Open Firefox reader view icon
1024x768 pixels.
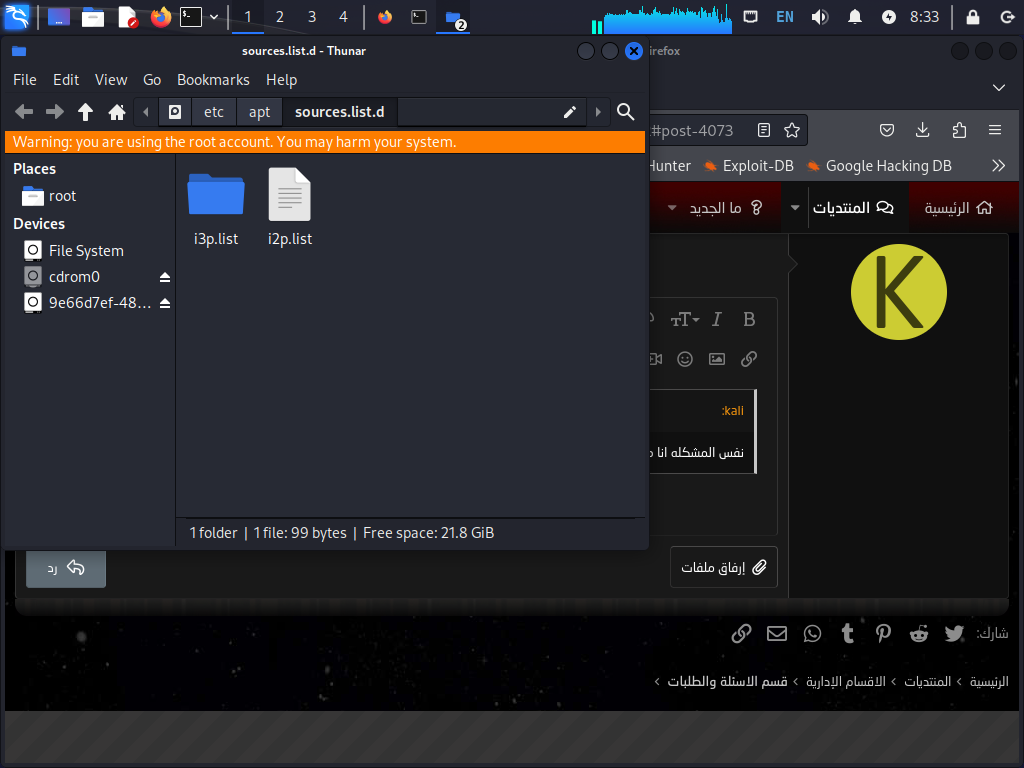point(763,130)
